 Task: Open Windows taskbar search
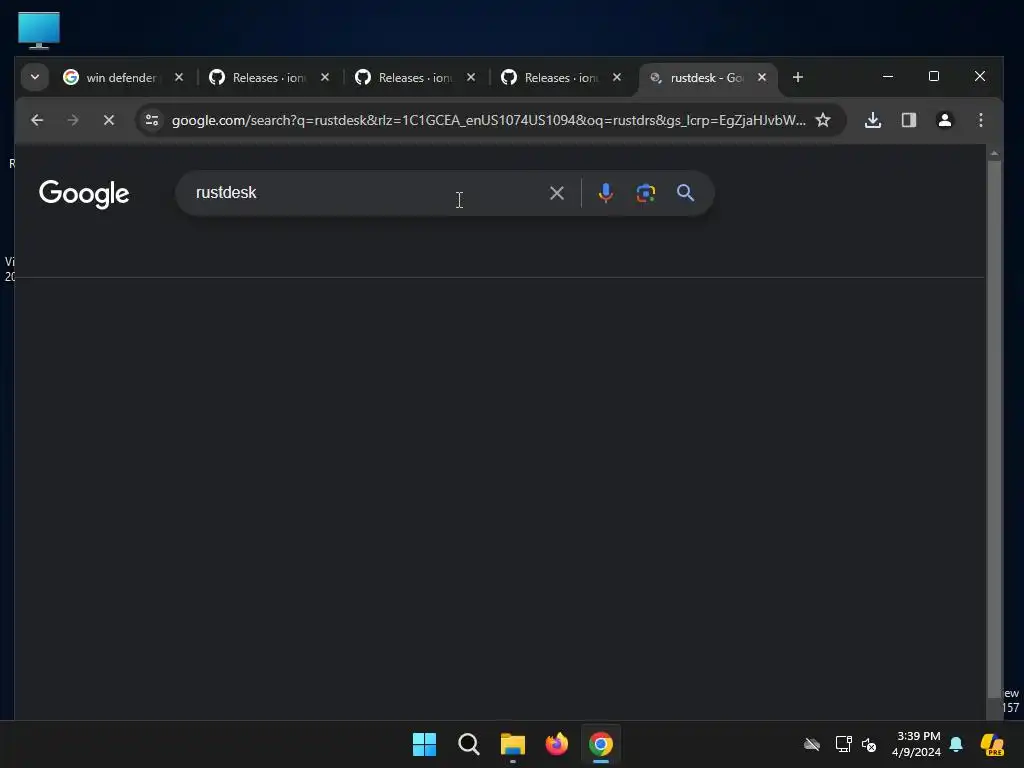469,744
